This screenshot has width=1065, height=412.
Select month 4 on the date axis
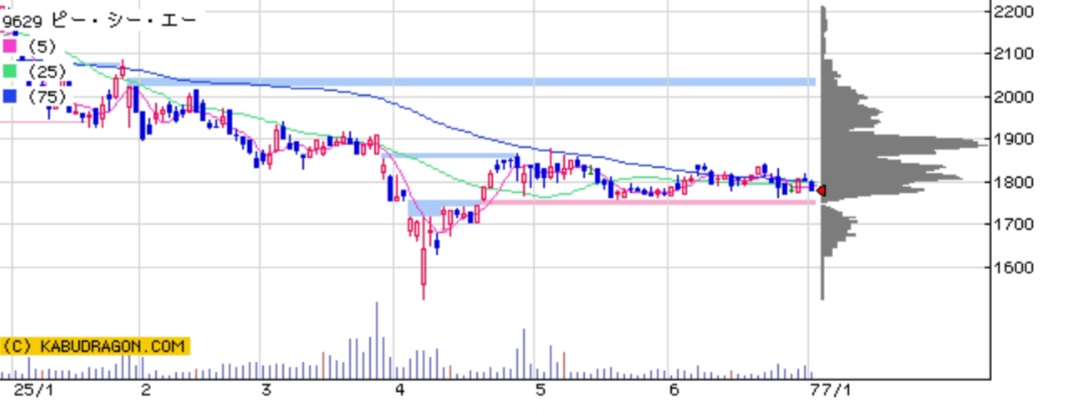click(401, 390)
